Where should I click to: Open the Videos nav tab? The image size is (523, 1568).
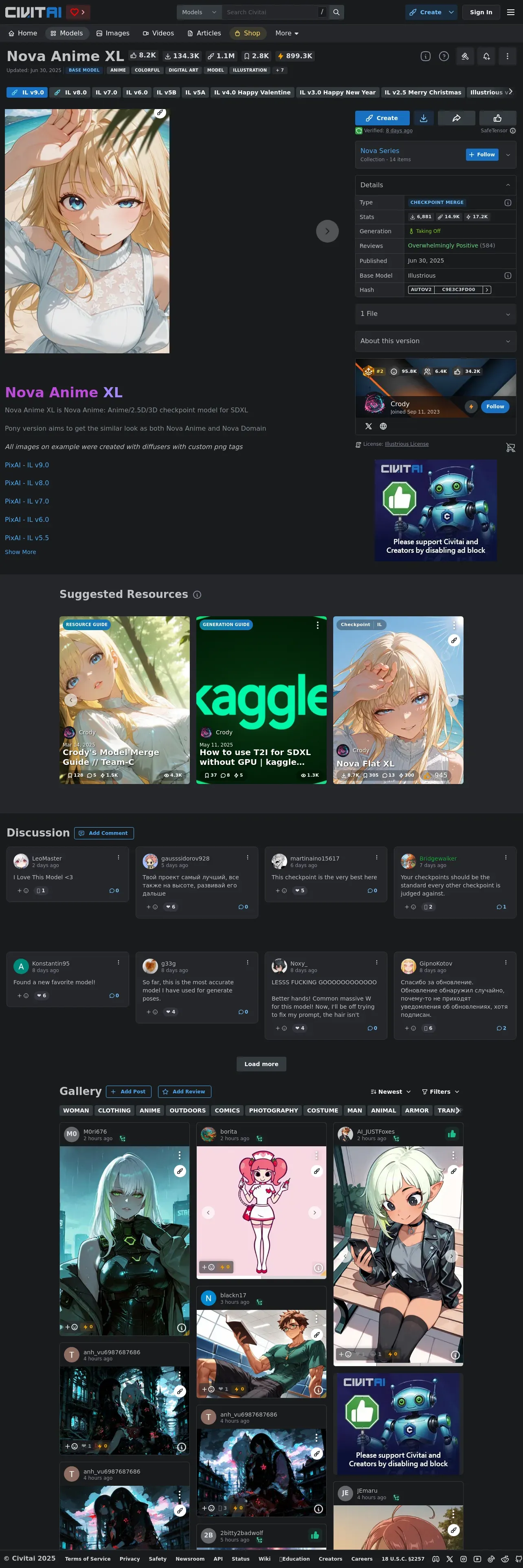pos(158,33)
